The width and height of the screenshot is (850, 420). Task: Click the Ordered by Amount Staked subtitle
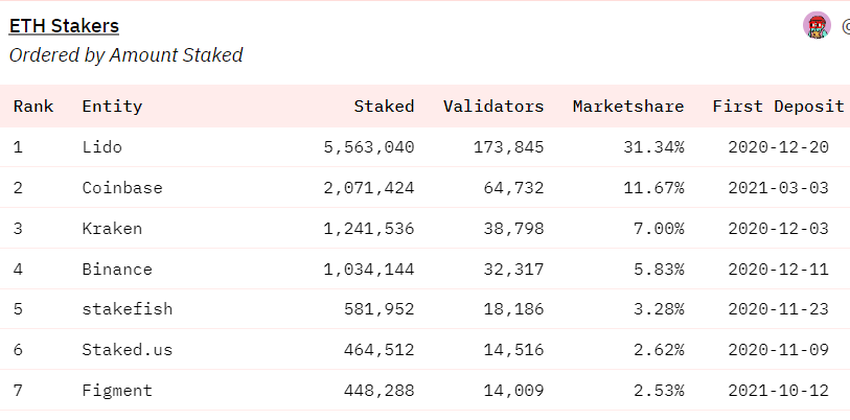[126, 55]
